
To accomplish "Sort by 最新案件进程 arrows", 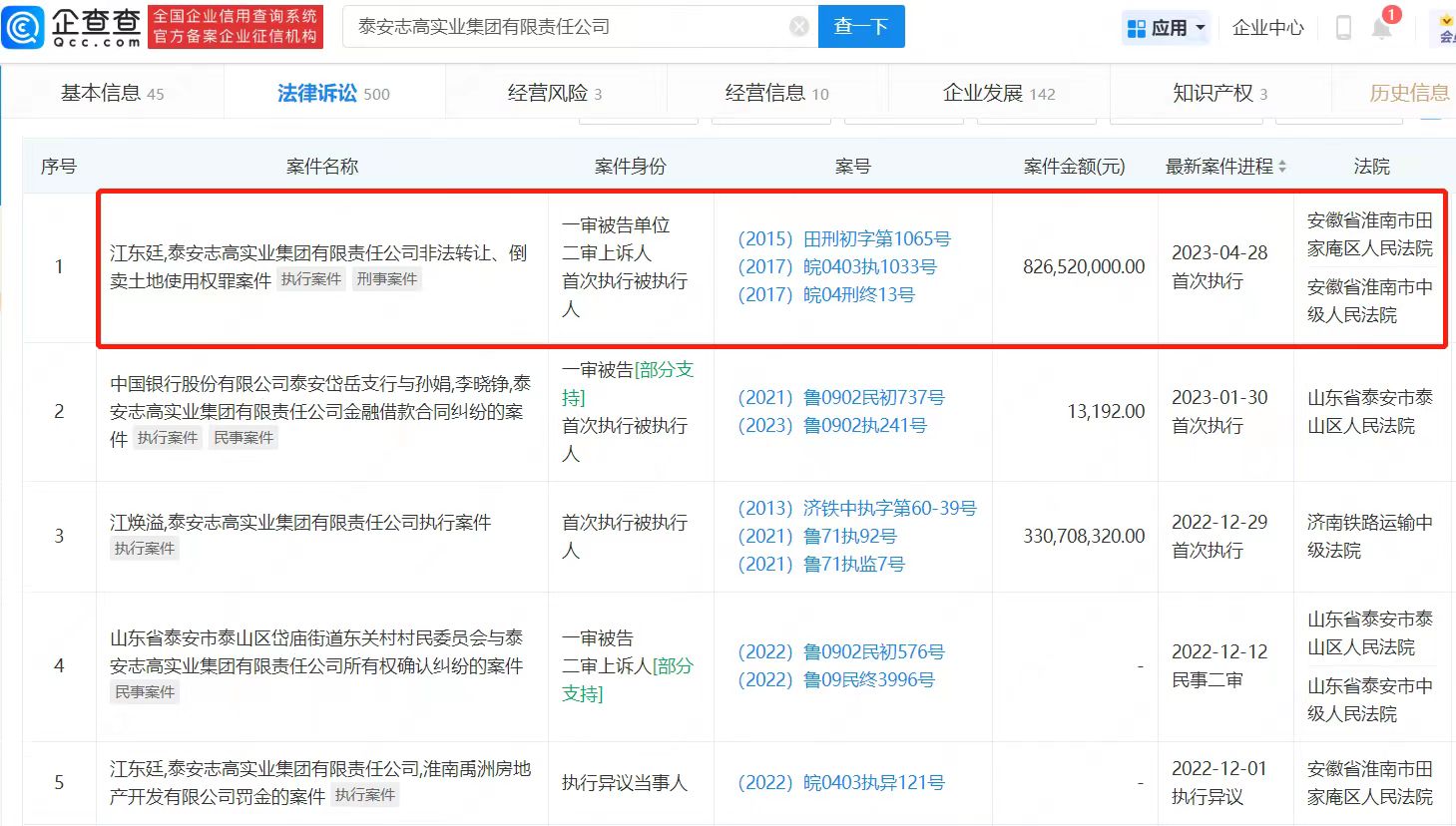I will click(x=1282, y=167).
